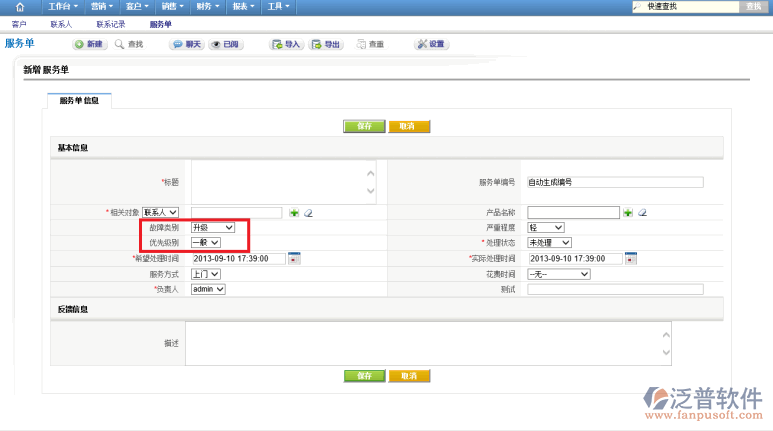Click the home icon in top bar
773x431 pixels.
point(20,7)
